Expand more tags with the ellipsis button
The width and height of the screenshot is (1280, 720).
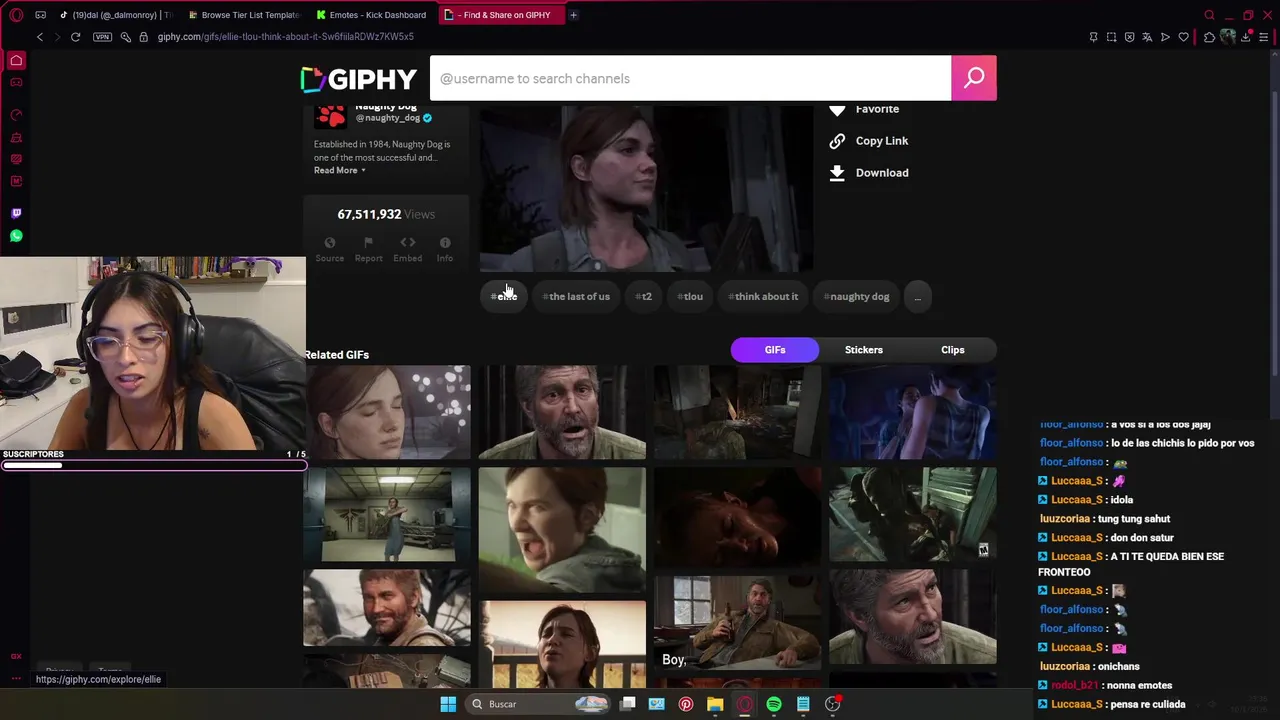tap(917, 296)
